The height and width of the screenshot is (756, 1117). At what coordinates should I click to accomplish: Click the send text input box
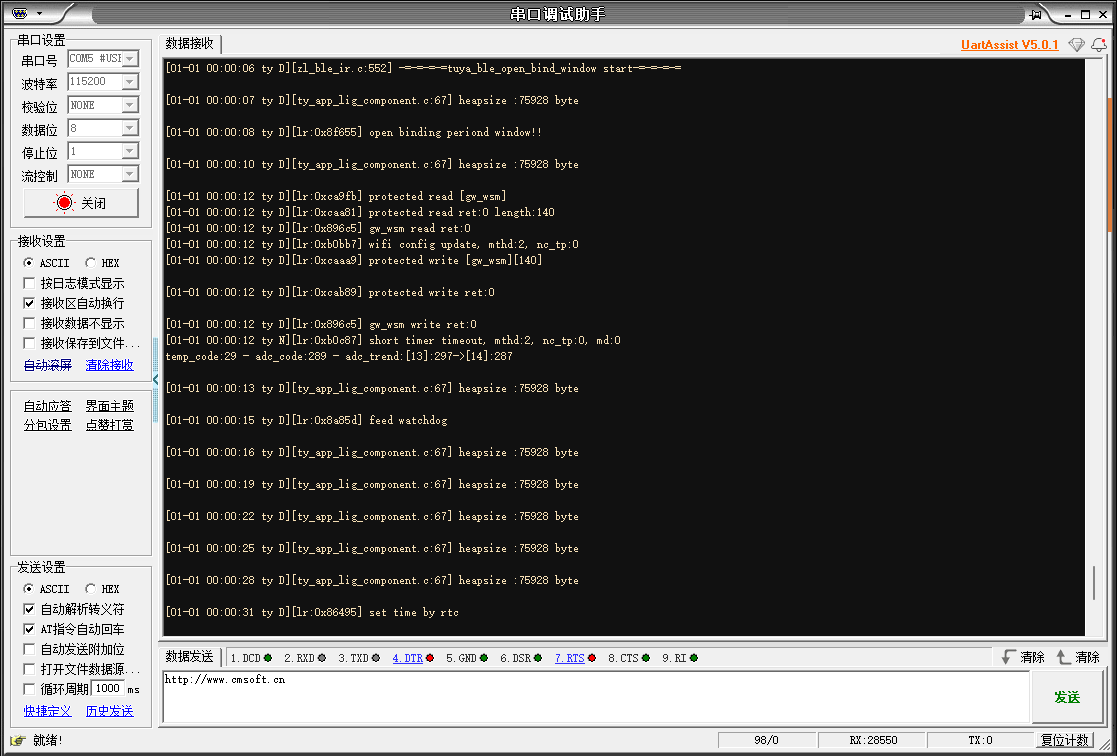pos(596,698)
